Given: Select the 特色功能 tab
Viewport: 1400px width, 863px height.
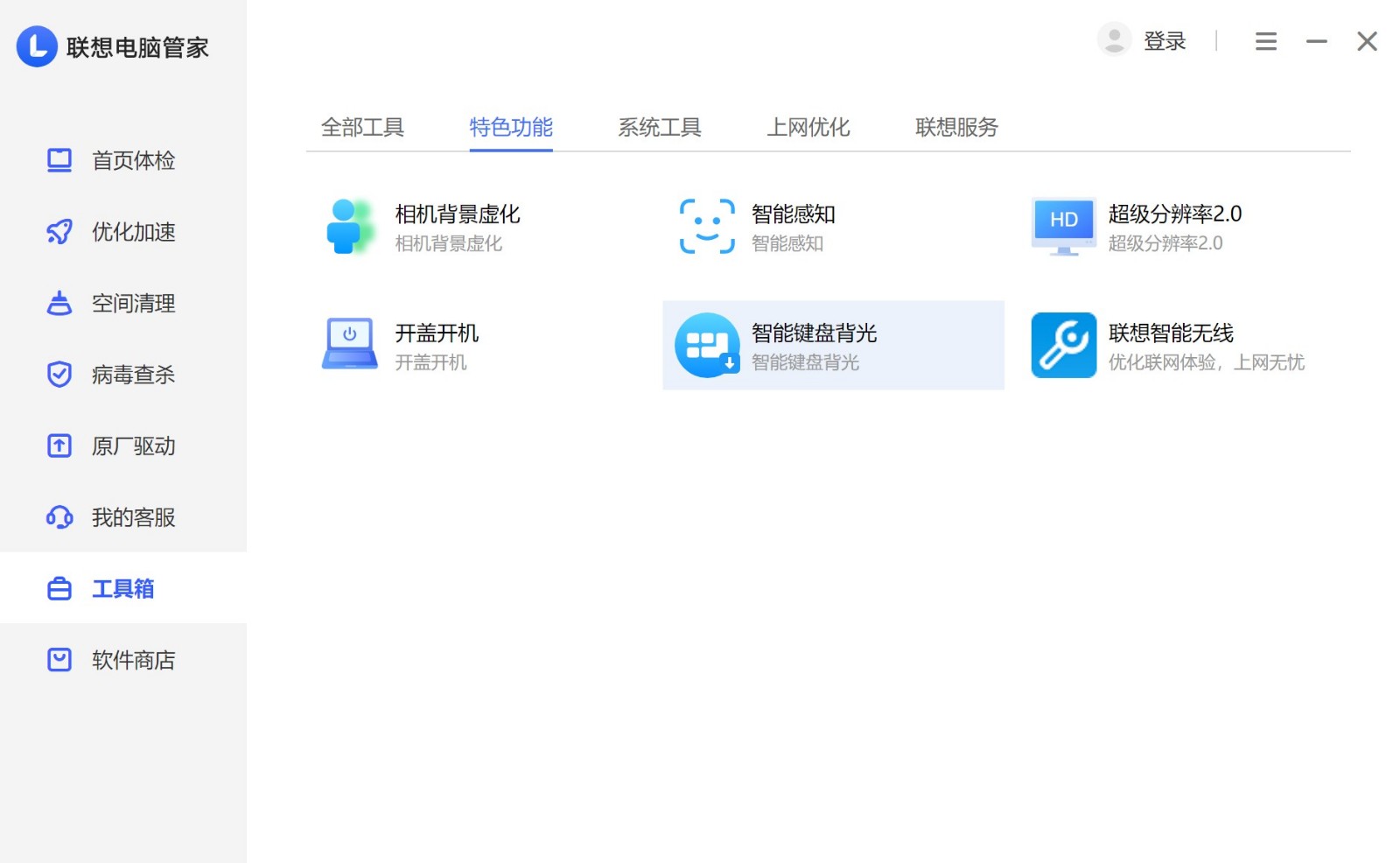Looking at the screenshot, I should [x=511, y=128].
